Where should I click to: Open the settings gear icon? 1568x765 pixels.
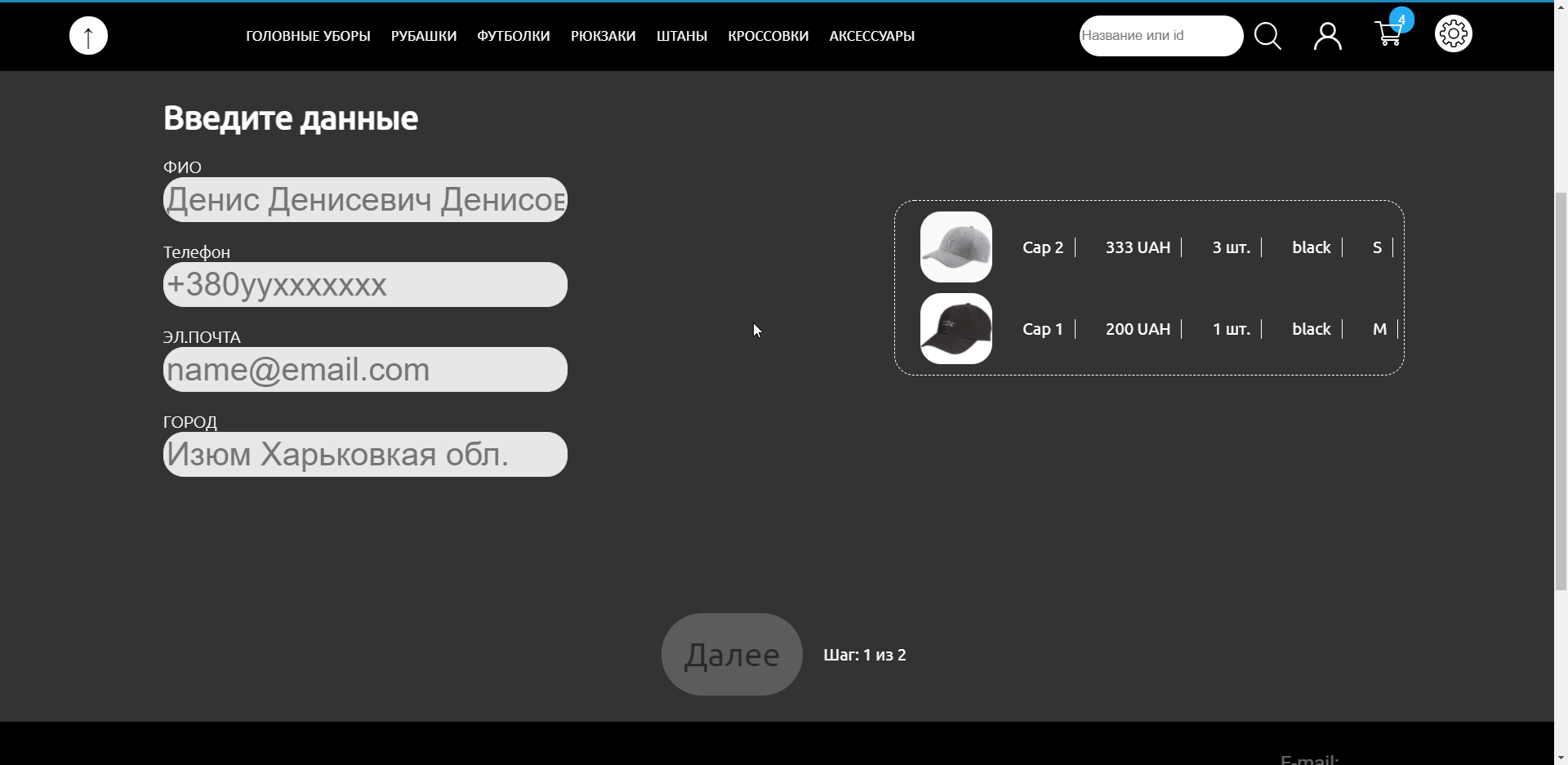(x=1454, y=33)
